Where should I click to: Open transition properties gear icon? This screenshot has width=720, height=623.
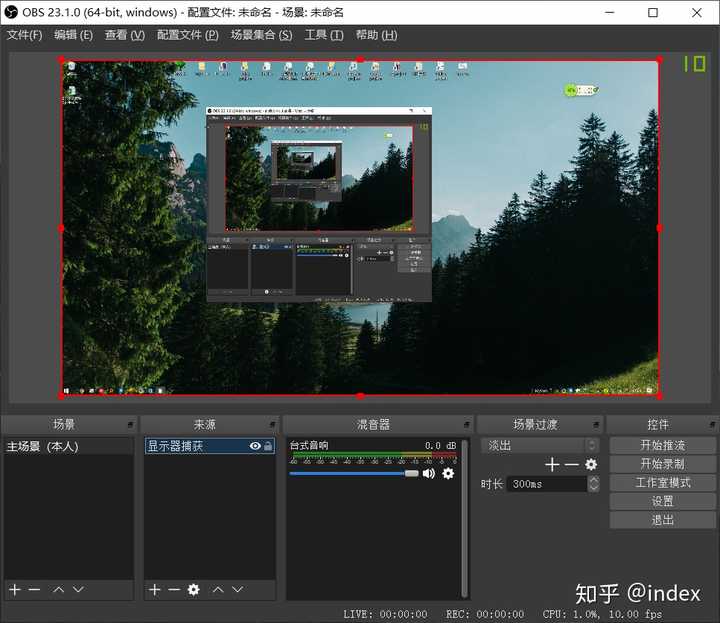pyautogui.click(x=591, y=465)
